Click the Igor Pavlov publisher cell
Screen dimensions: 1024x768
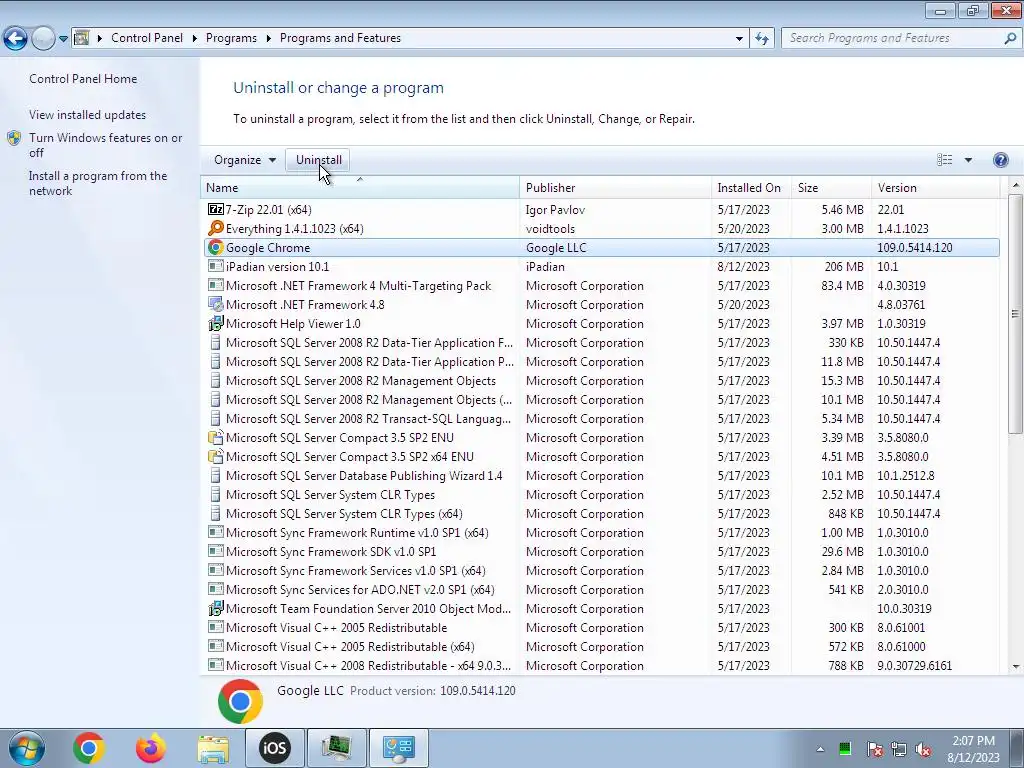555,210
